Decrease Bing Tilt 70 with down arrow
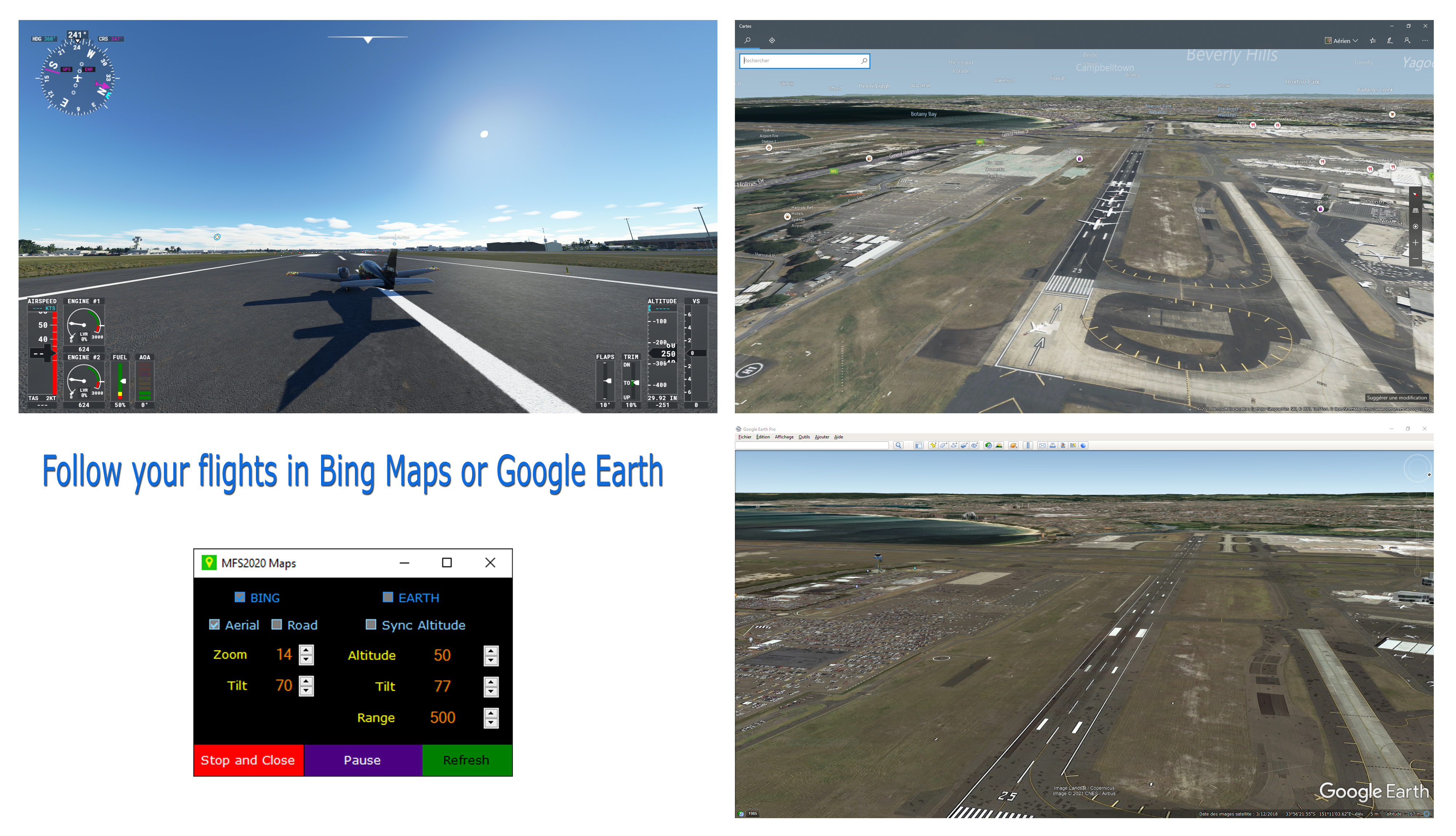The image size is (1456, 836). pyautogui.click(x=306, y=691)
